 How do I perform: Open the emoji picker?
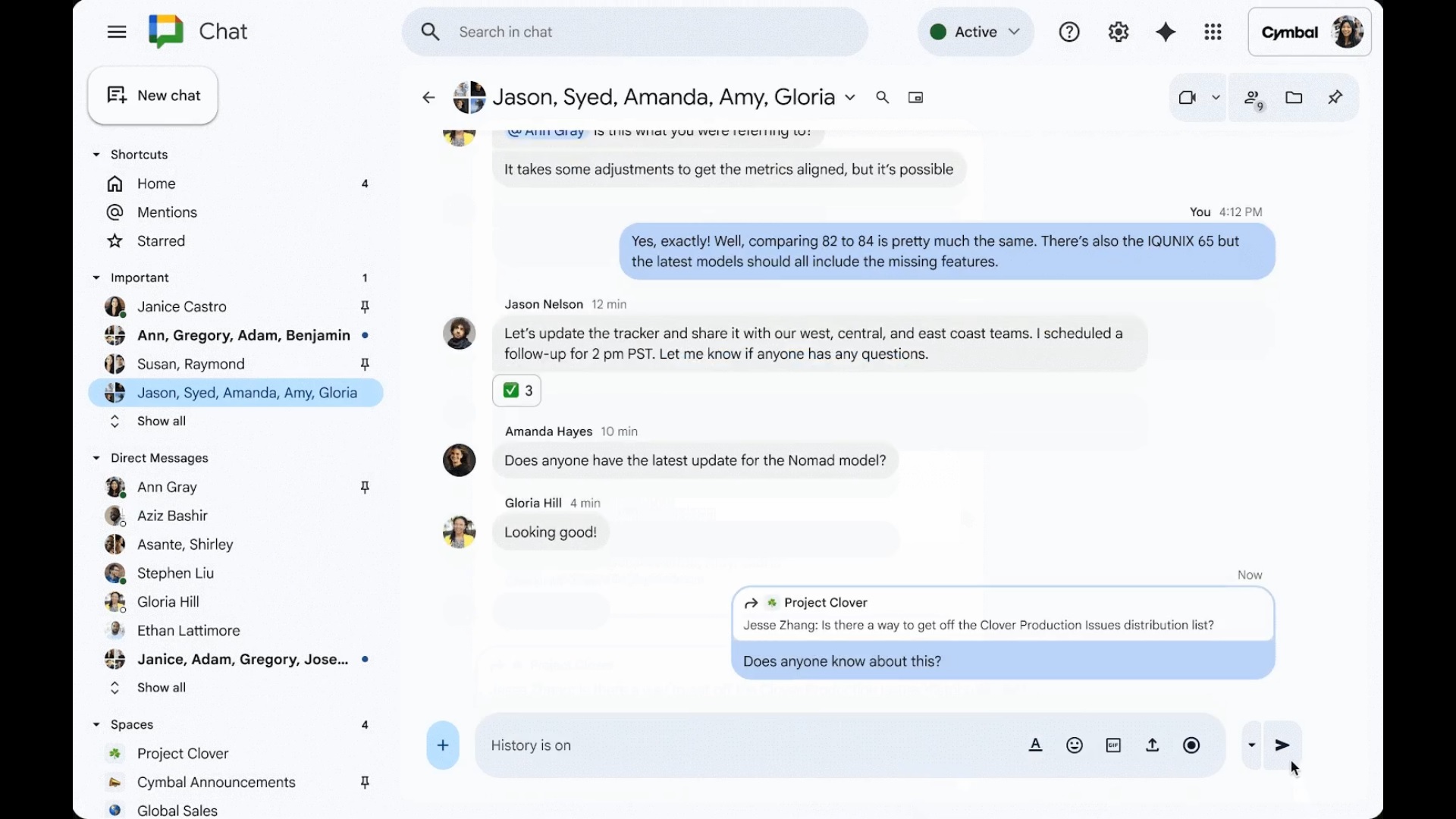click(1074, 745)
